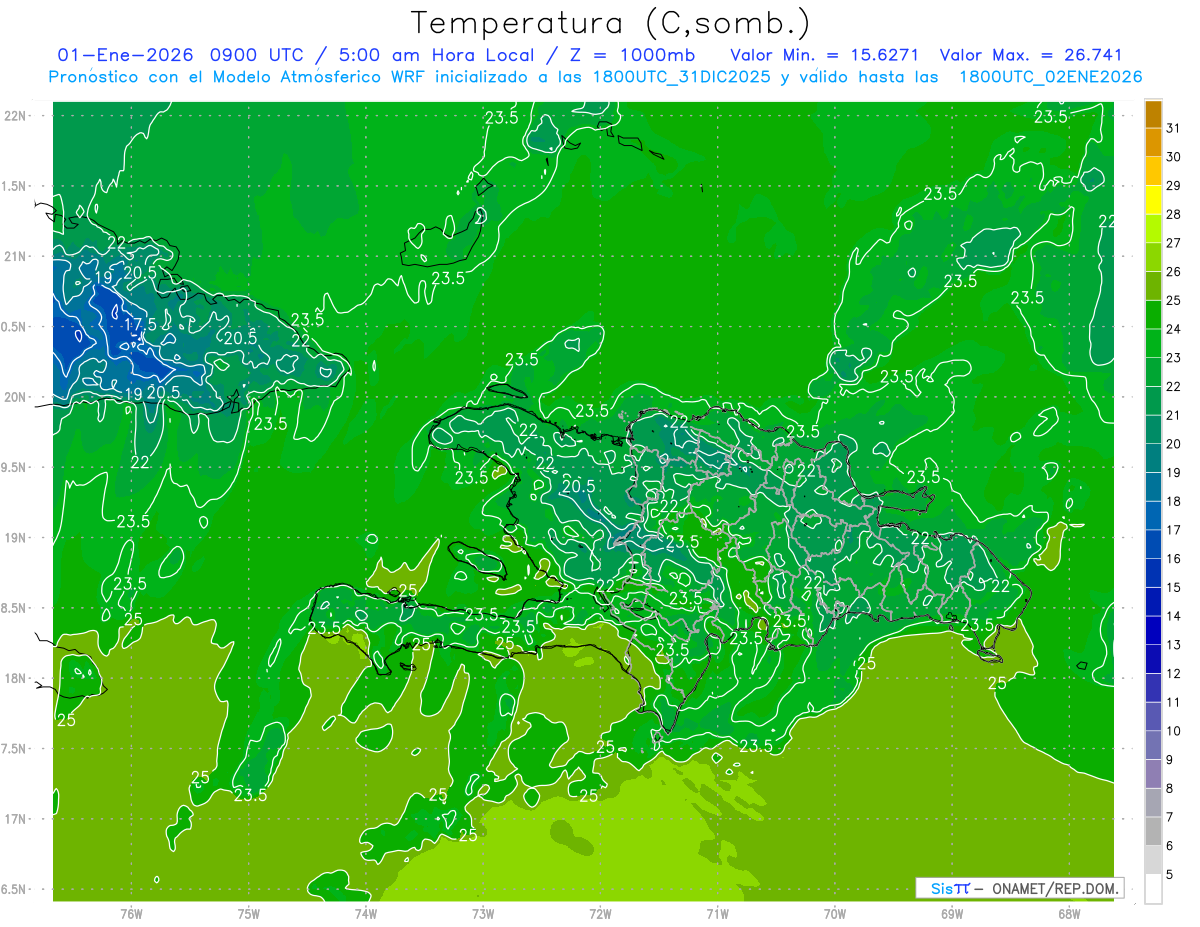The height and width of the screenshot is (927, 1200).
Task: Click the '75W' longitude axis label
Action: (x=249, y=913)
